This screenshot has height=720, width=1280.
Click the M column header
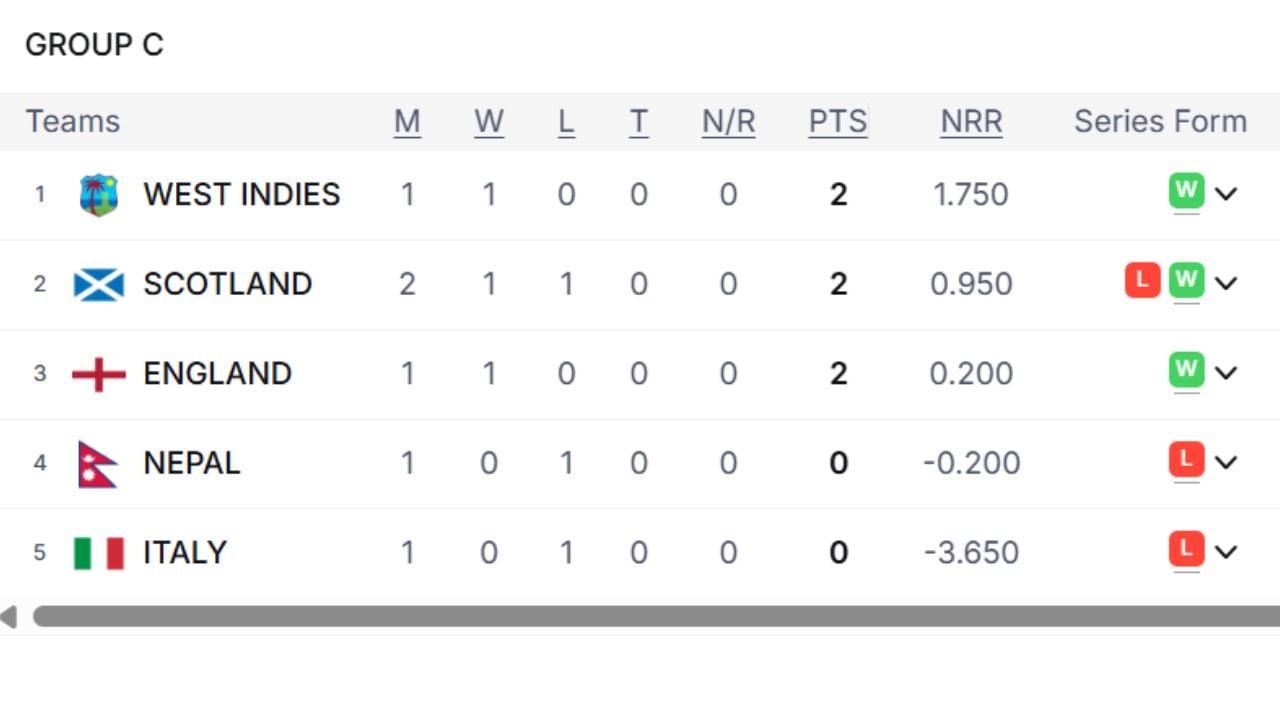point(408,121)
